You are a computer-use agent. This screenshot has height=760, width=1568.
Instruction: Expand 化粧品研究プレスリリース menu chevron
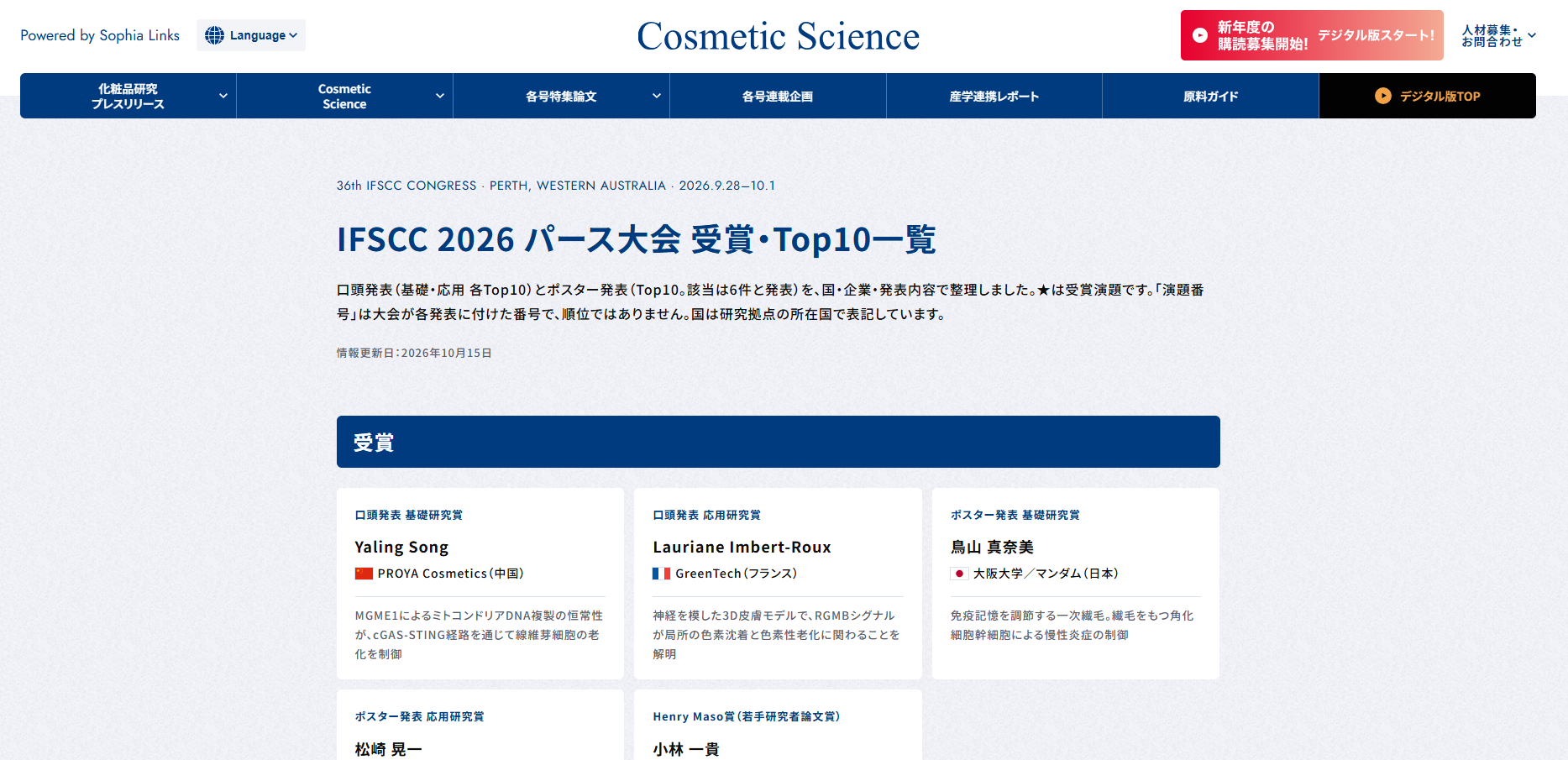[223, 96]
